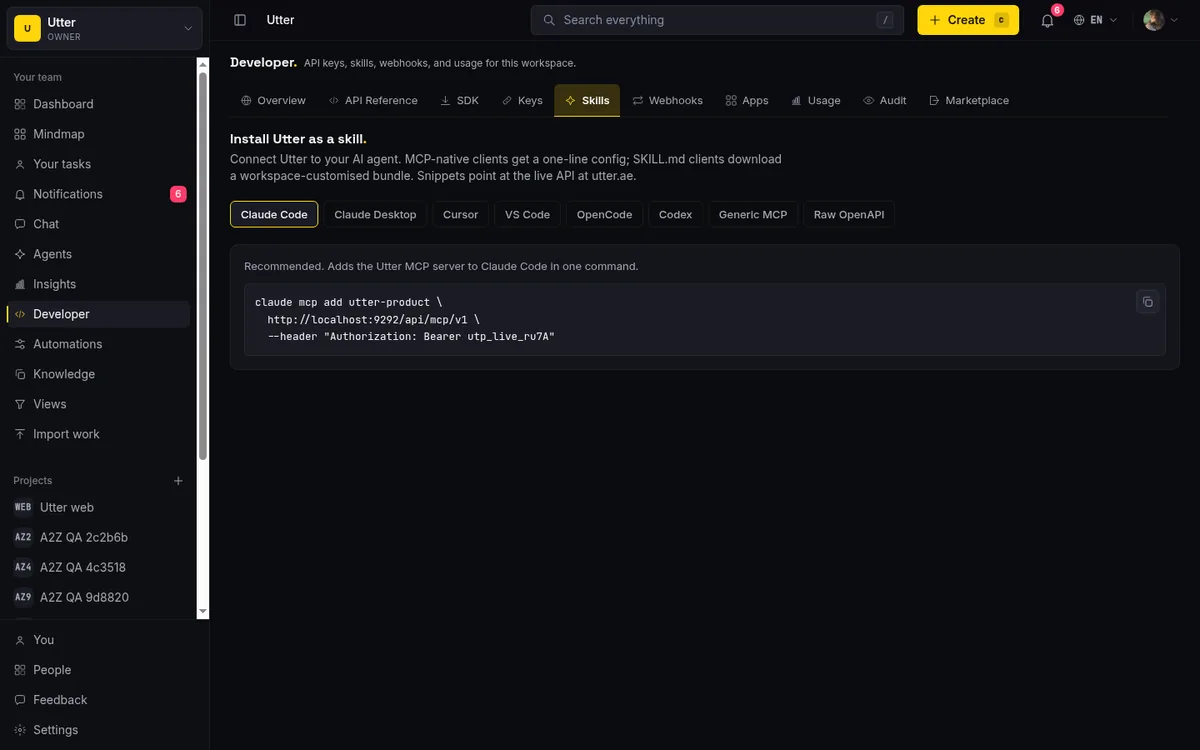Click the Bearer token line in snippet
Screen dimensions: 1200x750
411,337
